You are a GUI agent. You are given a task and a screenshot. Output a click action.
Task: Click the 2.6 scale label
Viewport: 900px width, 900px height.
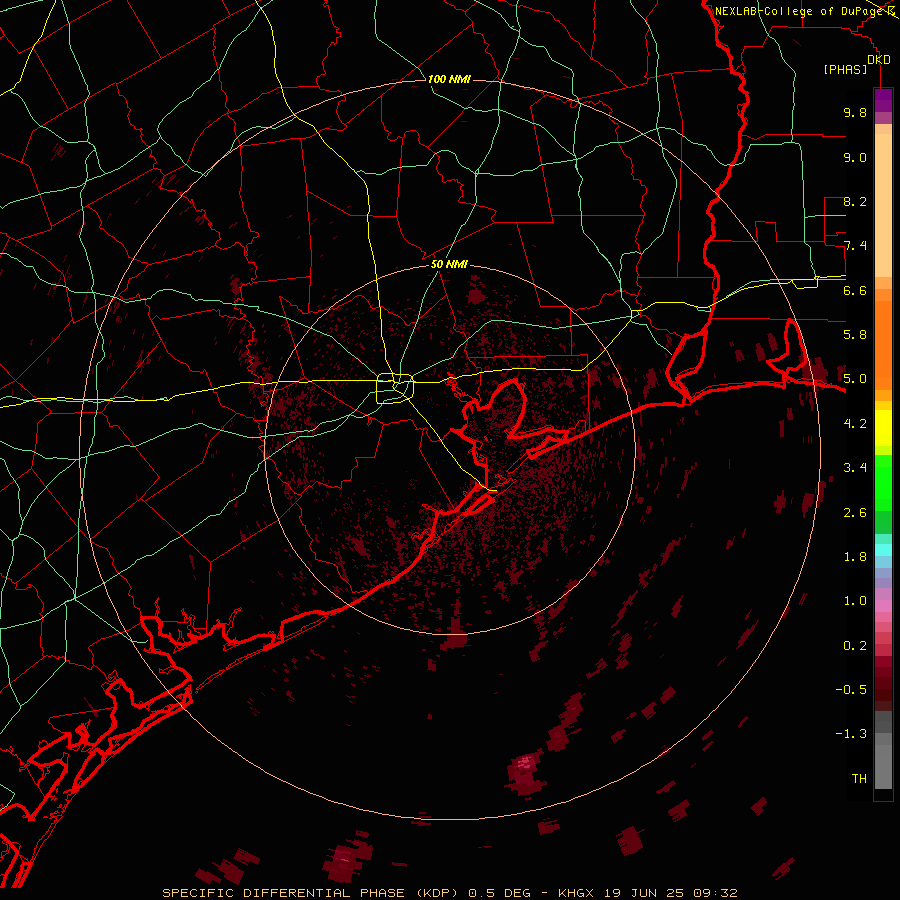[855, 513]
